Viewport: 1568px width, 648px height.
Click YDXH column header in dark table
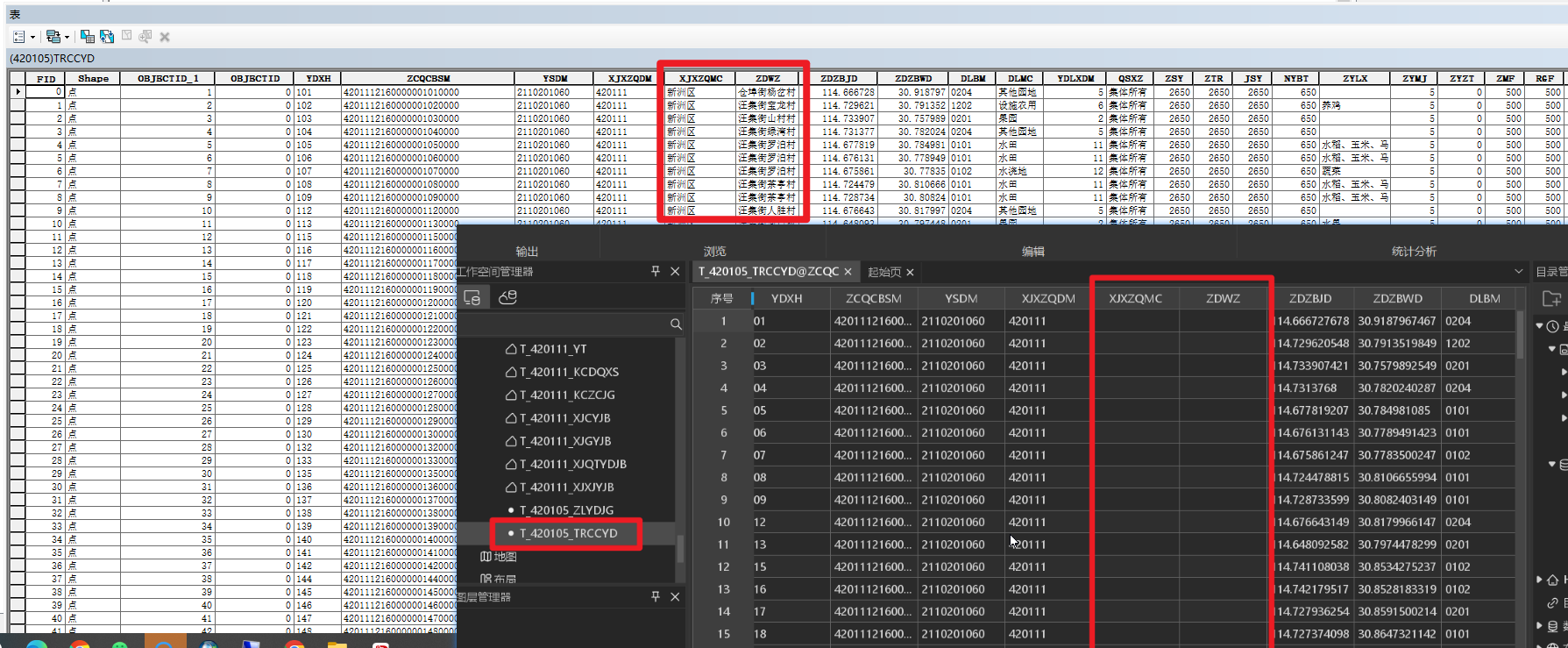coord(786,298)
